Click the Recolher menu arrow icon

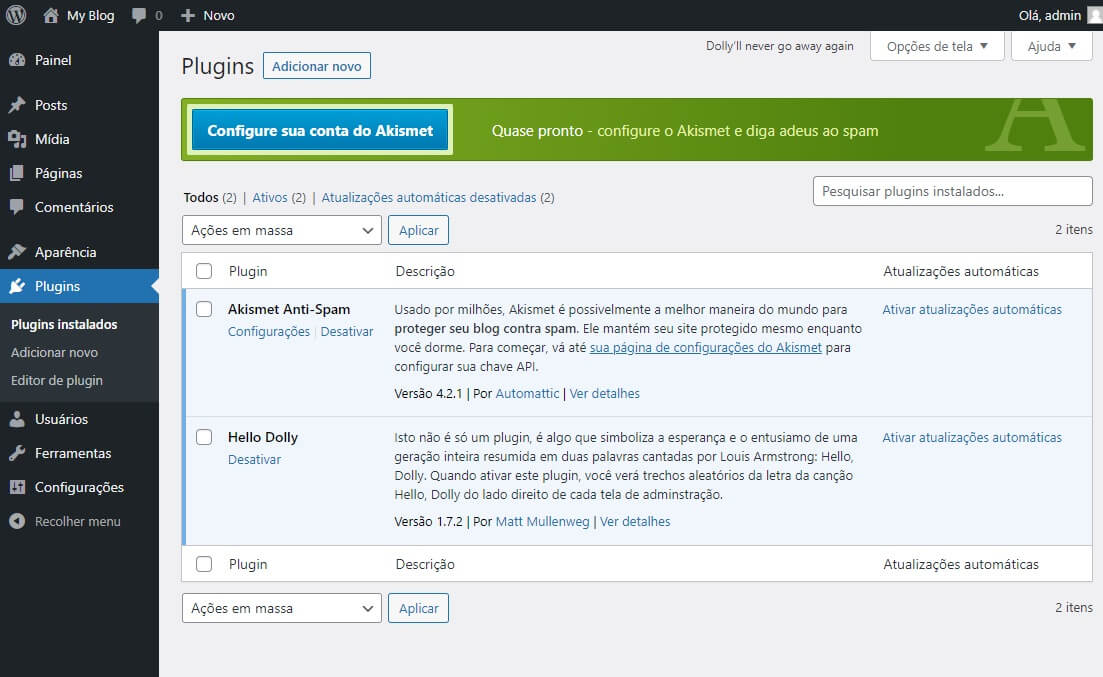tap(17, 521)
